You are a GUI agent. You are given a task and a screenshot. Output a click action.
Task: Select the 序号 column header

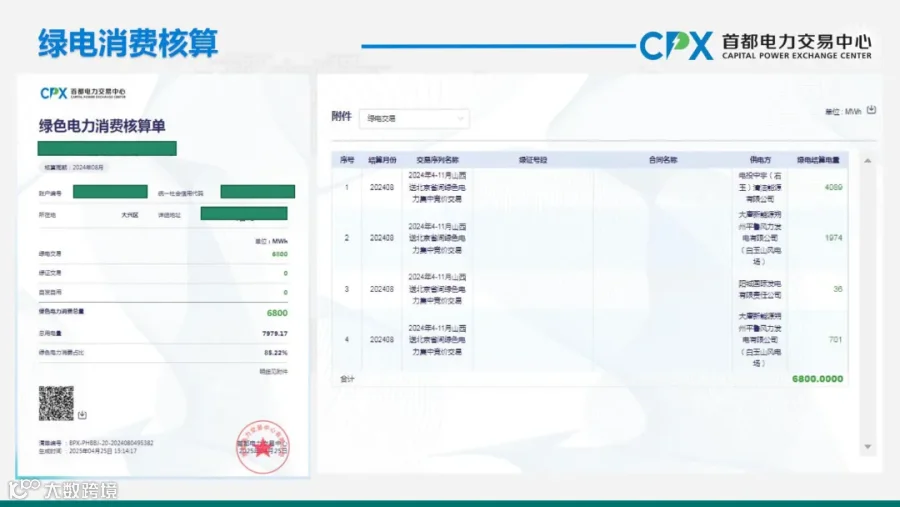pos(347,160)
